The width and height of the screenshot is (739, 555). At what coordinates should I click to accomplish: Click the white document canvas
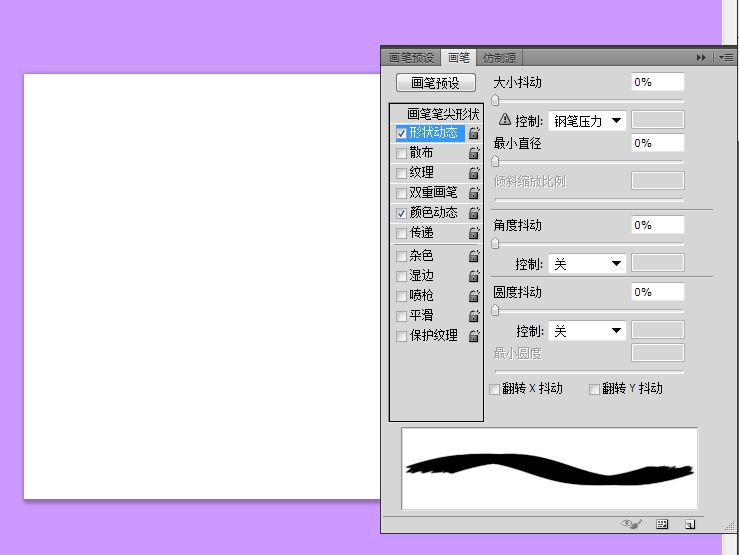pos(202,286)
